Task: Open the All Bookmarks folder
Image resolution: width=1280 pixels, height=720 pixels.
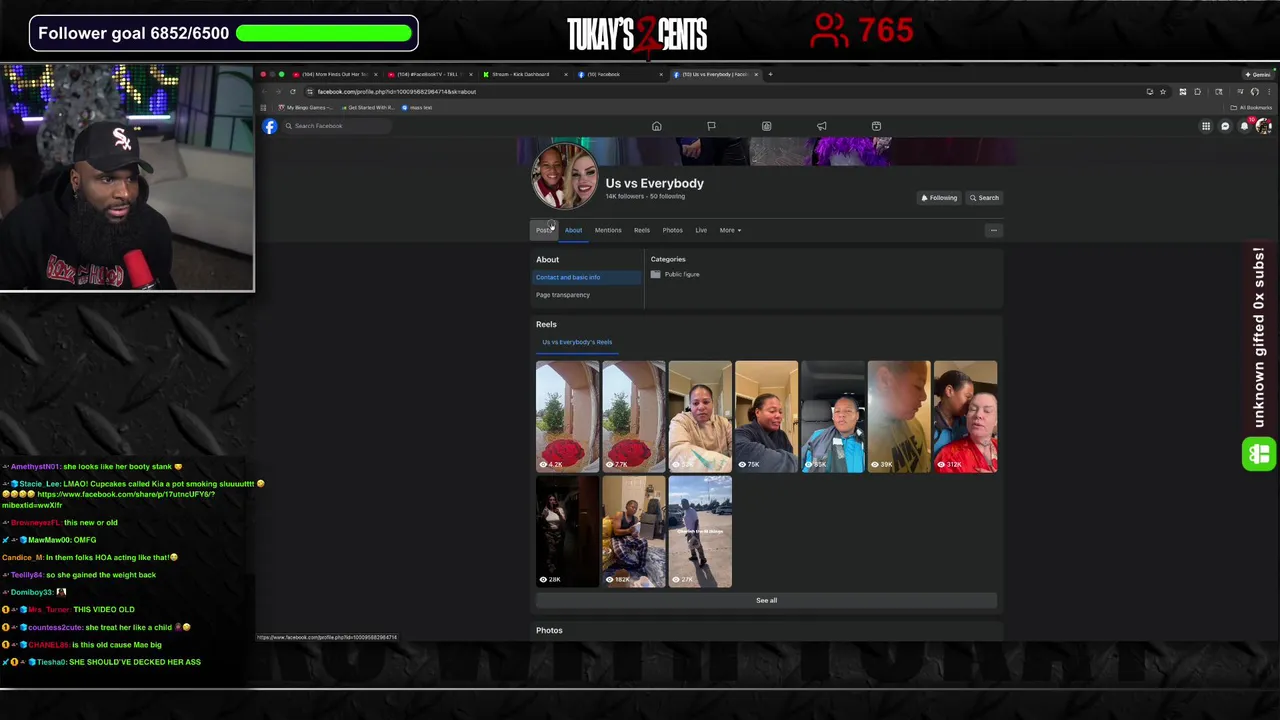Action: point(1252,108)
